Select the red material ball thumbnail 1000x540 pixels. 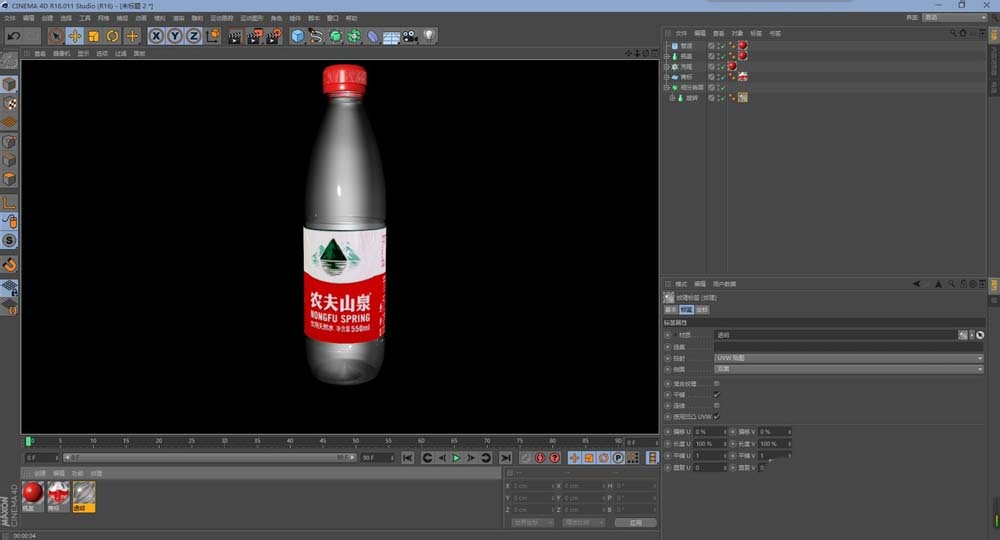tap(33, 492)
